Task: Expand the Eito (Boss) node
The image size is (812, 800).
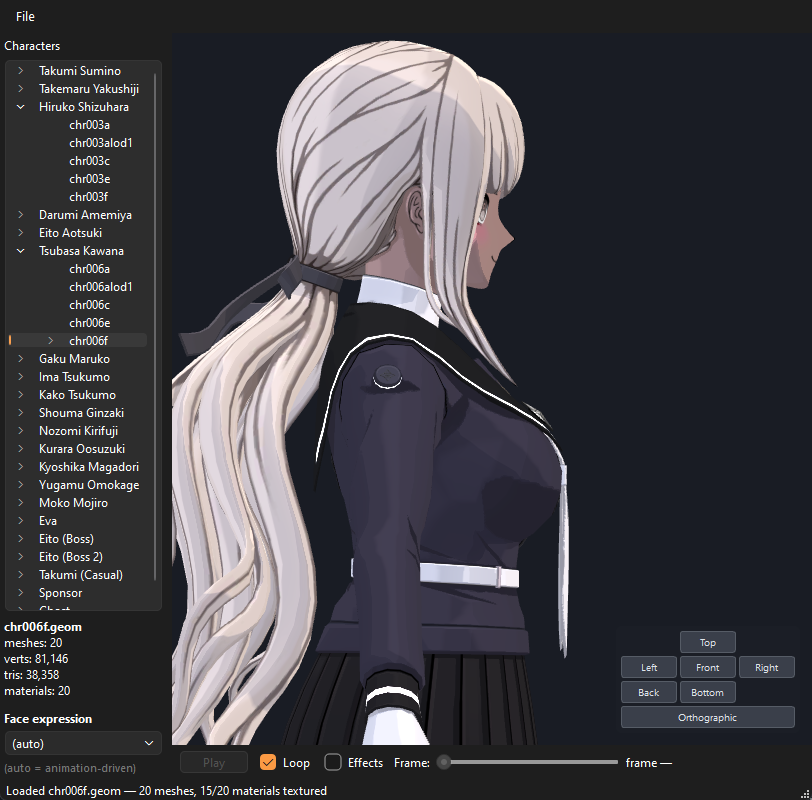Action: (x=21, y=539)
